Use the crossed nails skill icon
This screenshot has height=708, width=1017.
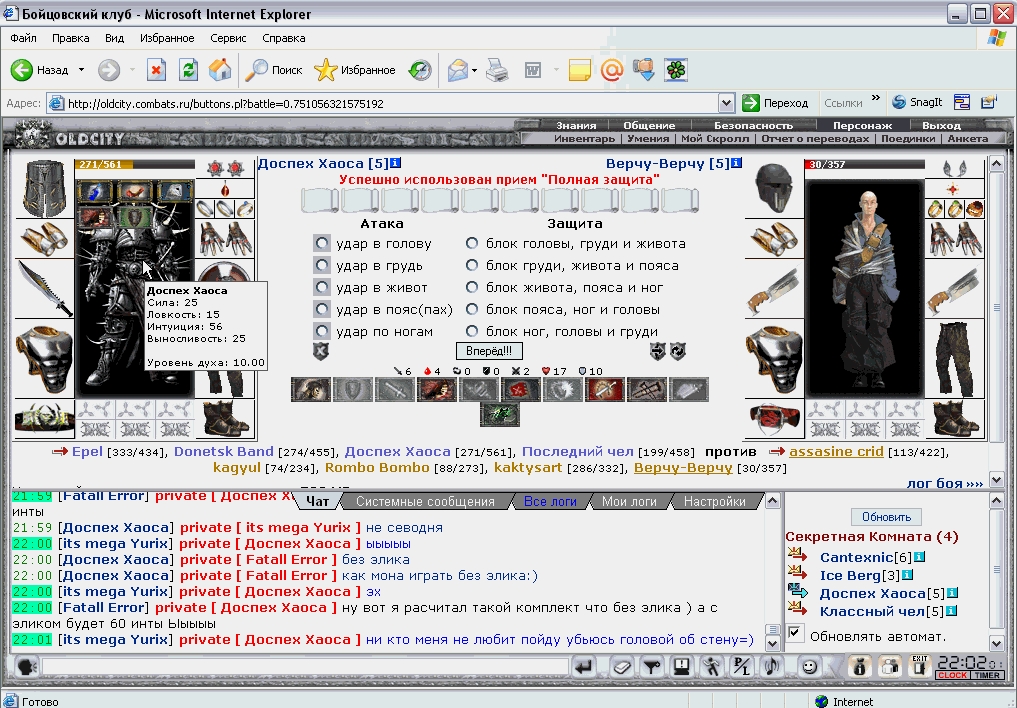coord(647,390)
